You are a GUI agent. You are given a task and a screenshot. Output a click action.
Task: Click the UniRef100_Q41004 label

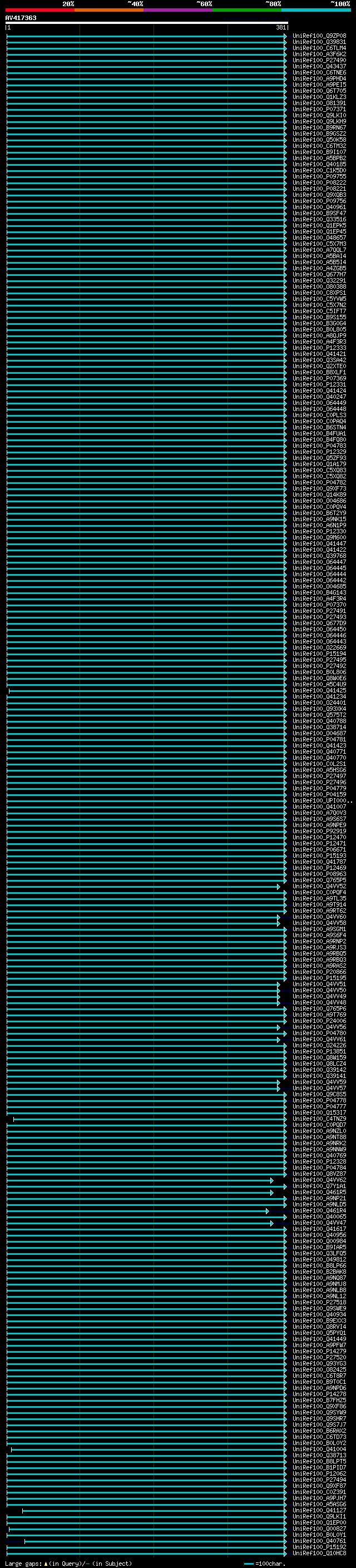tap(319, 1450)
